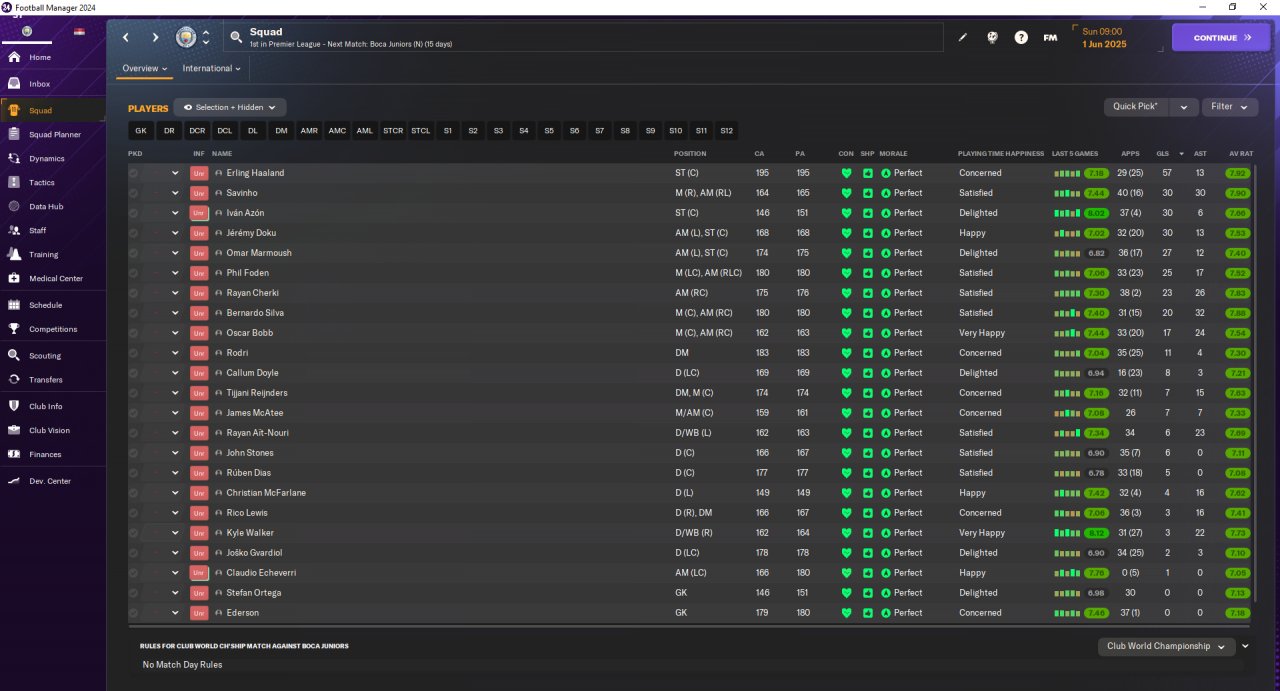Click Claudio Echeverri's Unr status badge

click(x=199, y=573)
